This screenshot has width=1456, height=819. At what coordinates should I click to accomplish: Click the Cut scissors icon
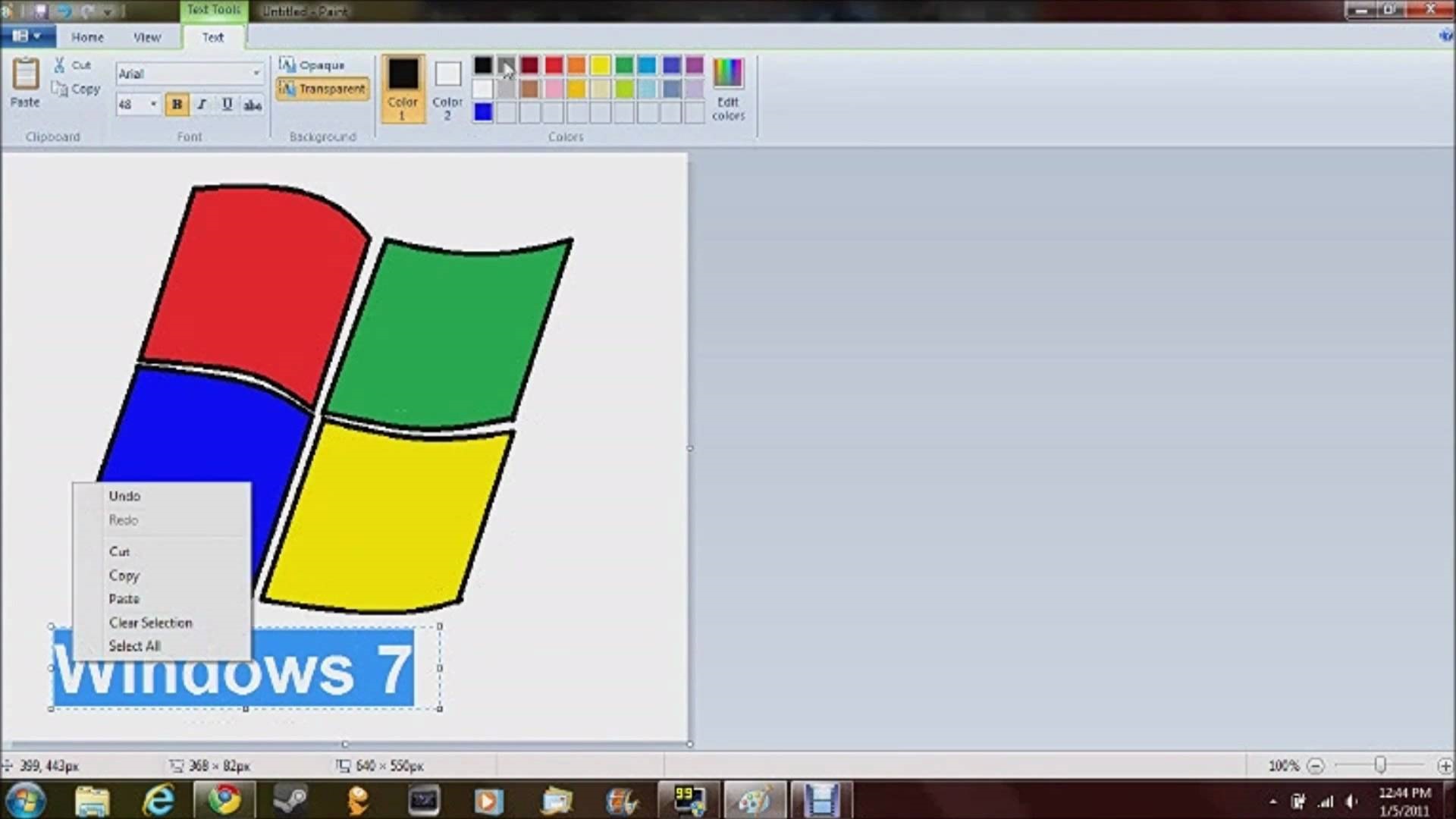coord(59,65)
